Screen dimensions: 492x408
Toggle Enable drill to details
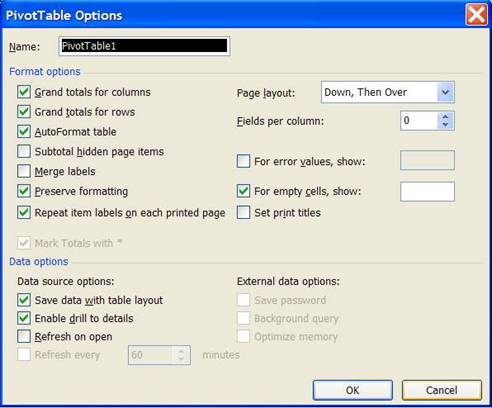24,318
